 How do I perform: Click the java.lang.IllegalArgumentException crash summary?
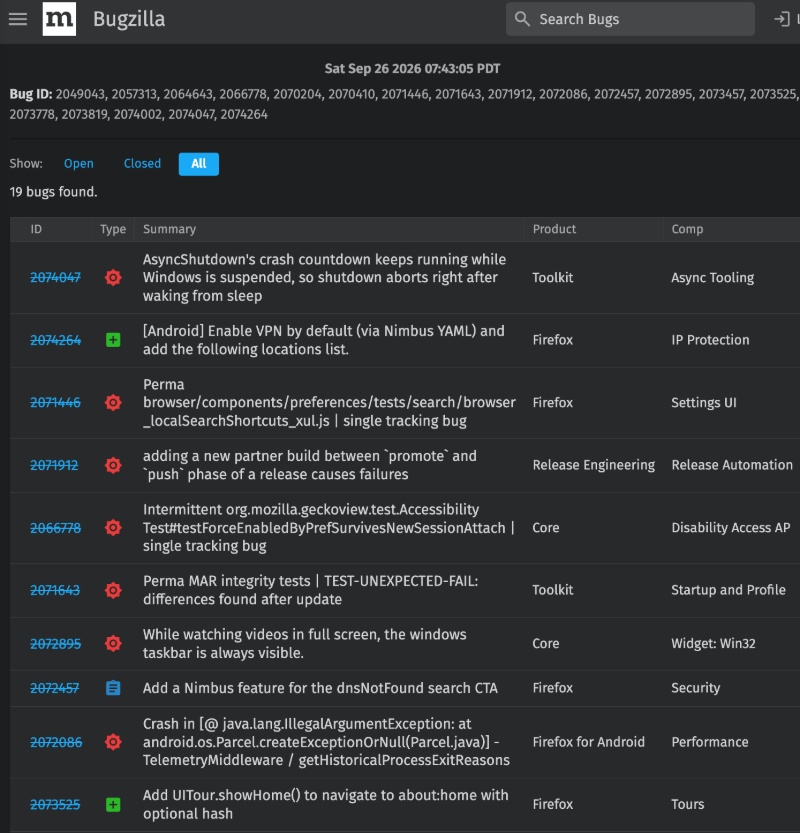click(x=326, y=742)
